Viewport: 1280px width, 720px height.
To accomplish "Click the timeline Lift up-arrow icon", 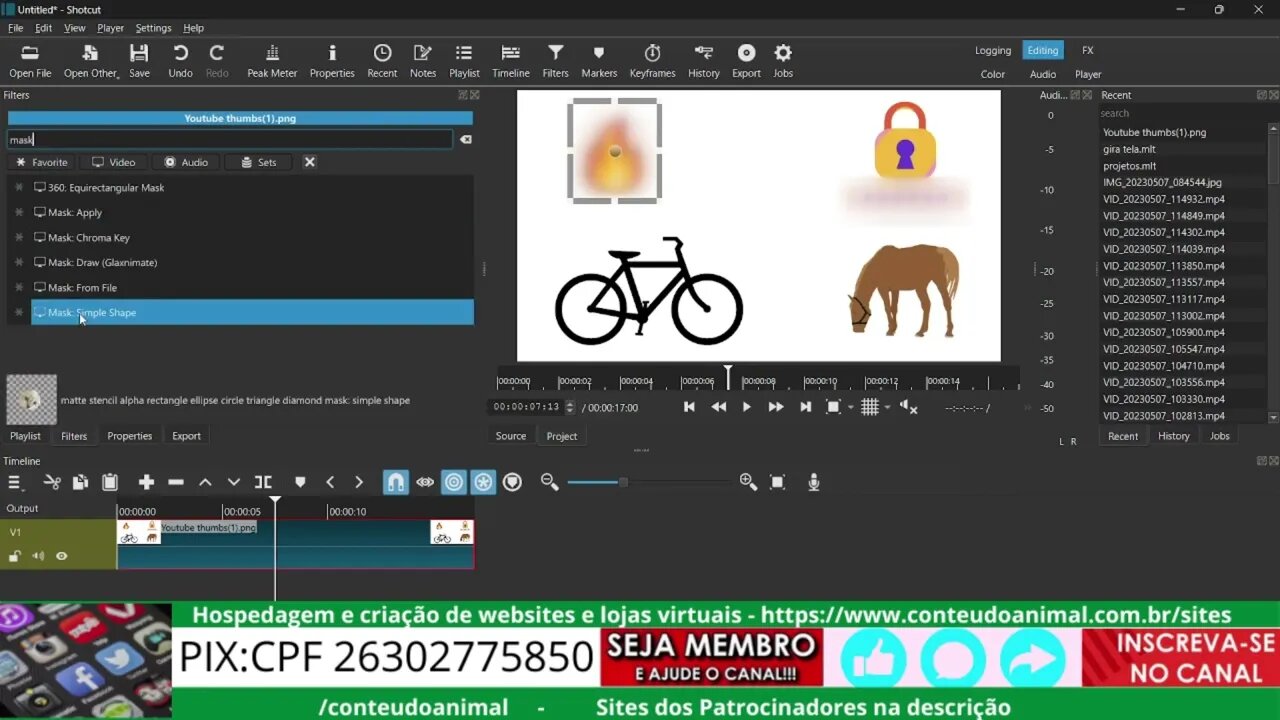I will [x=205, y=482].
